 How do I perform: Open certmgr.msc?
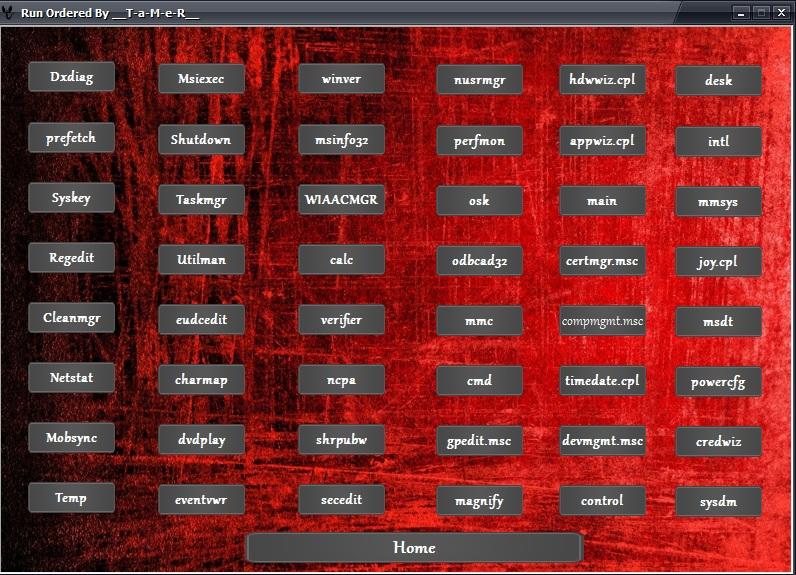(603, 261)
